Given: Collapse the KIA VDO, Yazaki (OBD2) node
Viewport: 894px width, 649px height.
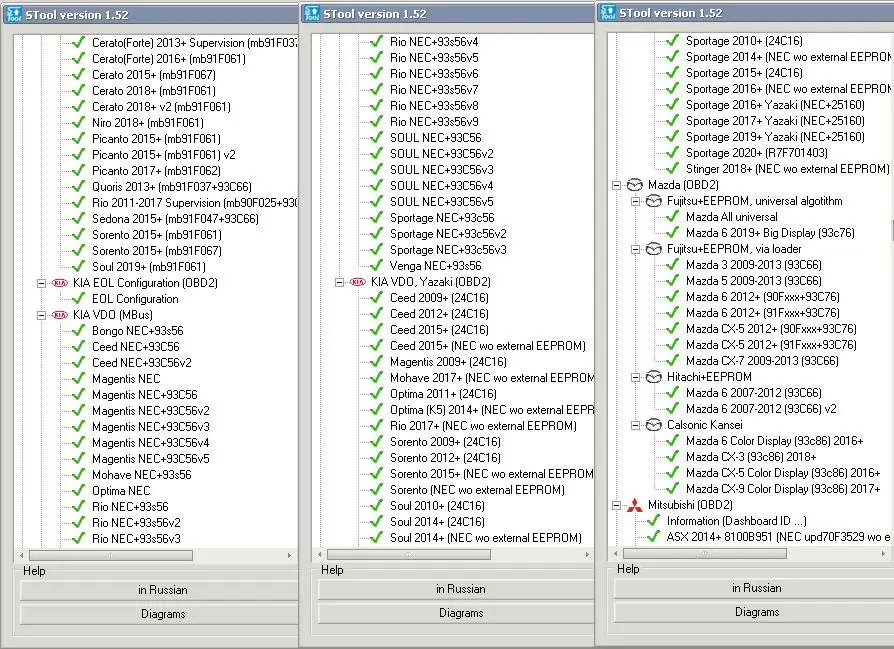Looking at the screenshot, I should (339, 282).
